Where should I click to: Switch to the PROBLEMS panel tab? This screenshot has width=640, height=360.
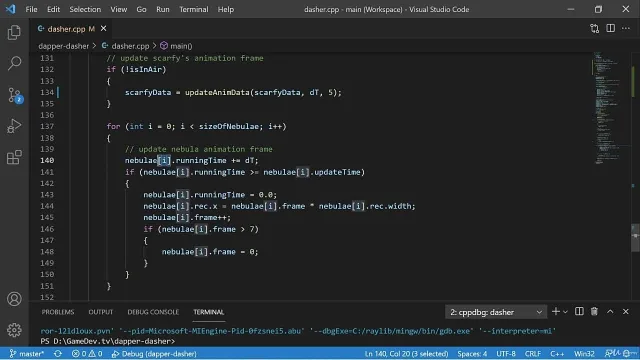[x=58, y=312]
